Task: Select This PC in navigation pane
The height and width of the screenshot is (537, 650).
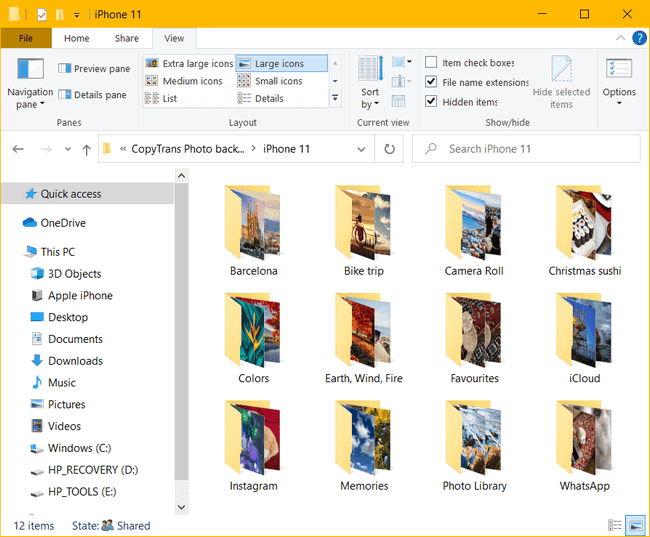Action: coord(49,252)
